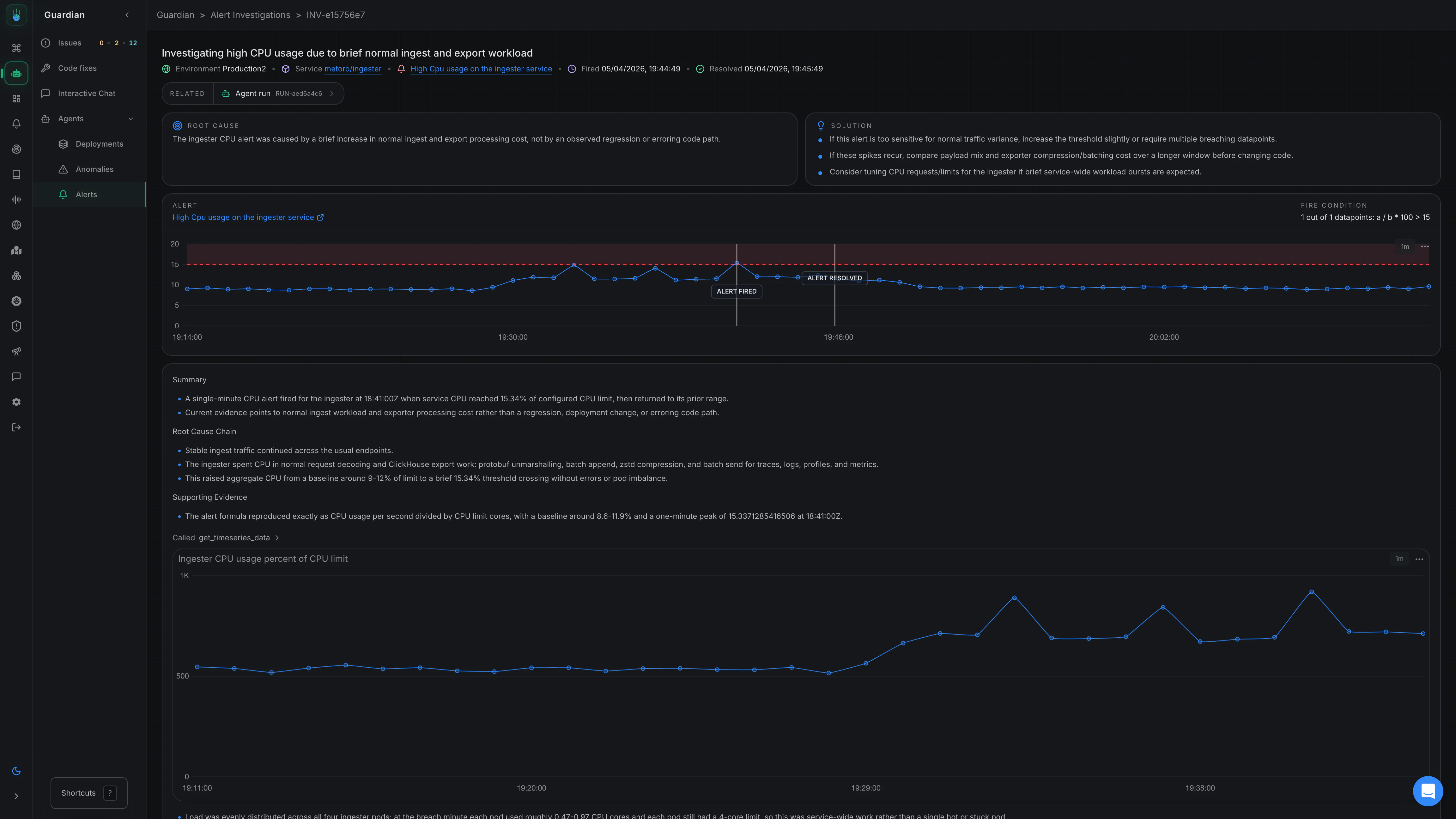Viewport: 1456px width, 819px height.
Task: Open the Interactive Chat page
Action: tap(87, 93)
